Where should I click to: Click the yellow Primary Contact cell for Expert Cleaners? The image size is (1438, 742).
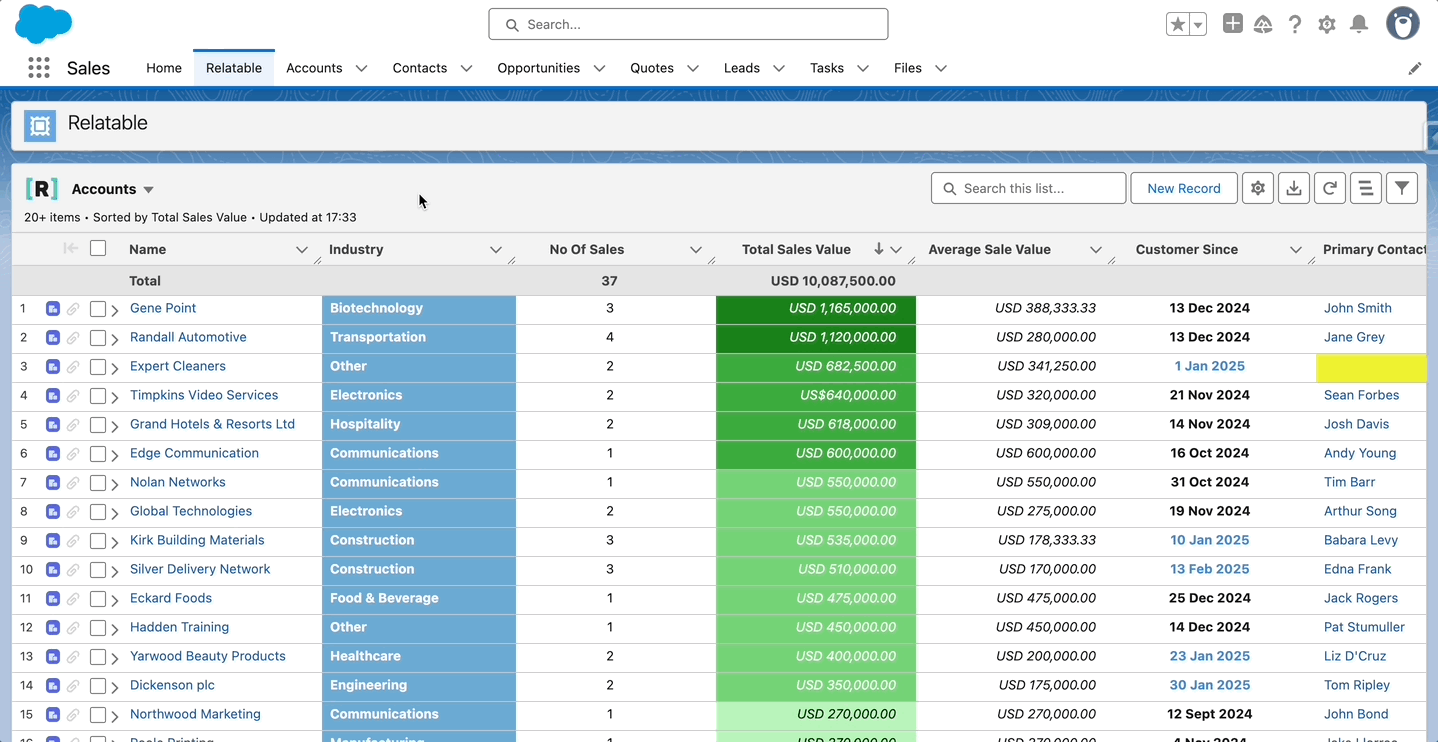click(1371, 367)
